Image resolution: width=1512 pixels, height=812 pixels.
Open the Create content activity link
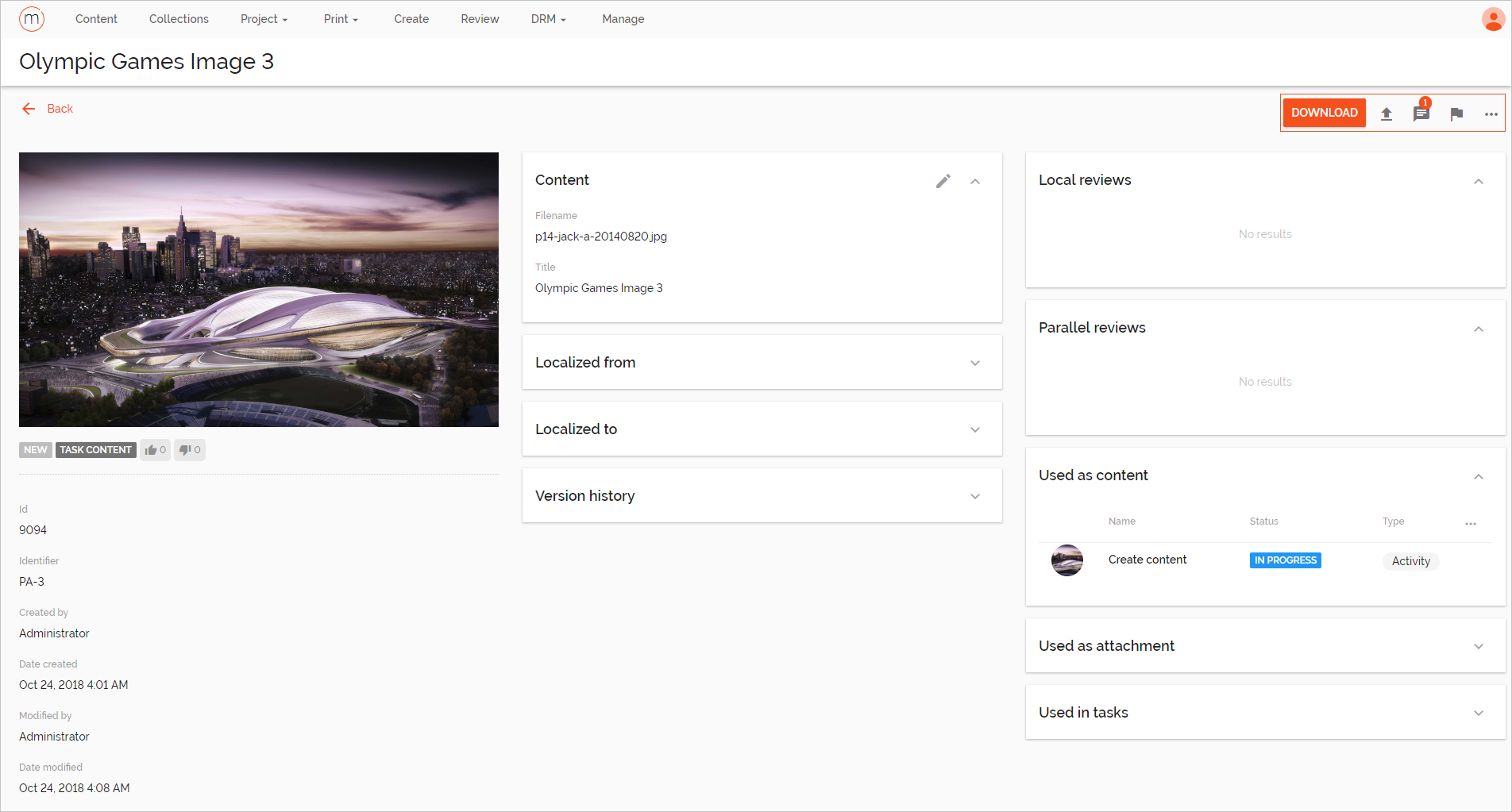click(1147, 560)
